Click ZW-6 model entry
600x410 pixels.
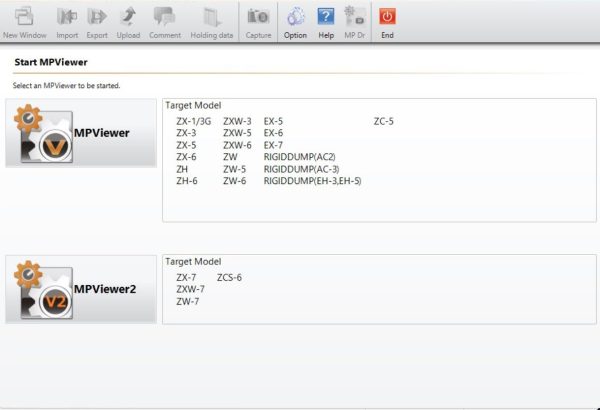[235, 181]
